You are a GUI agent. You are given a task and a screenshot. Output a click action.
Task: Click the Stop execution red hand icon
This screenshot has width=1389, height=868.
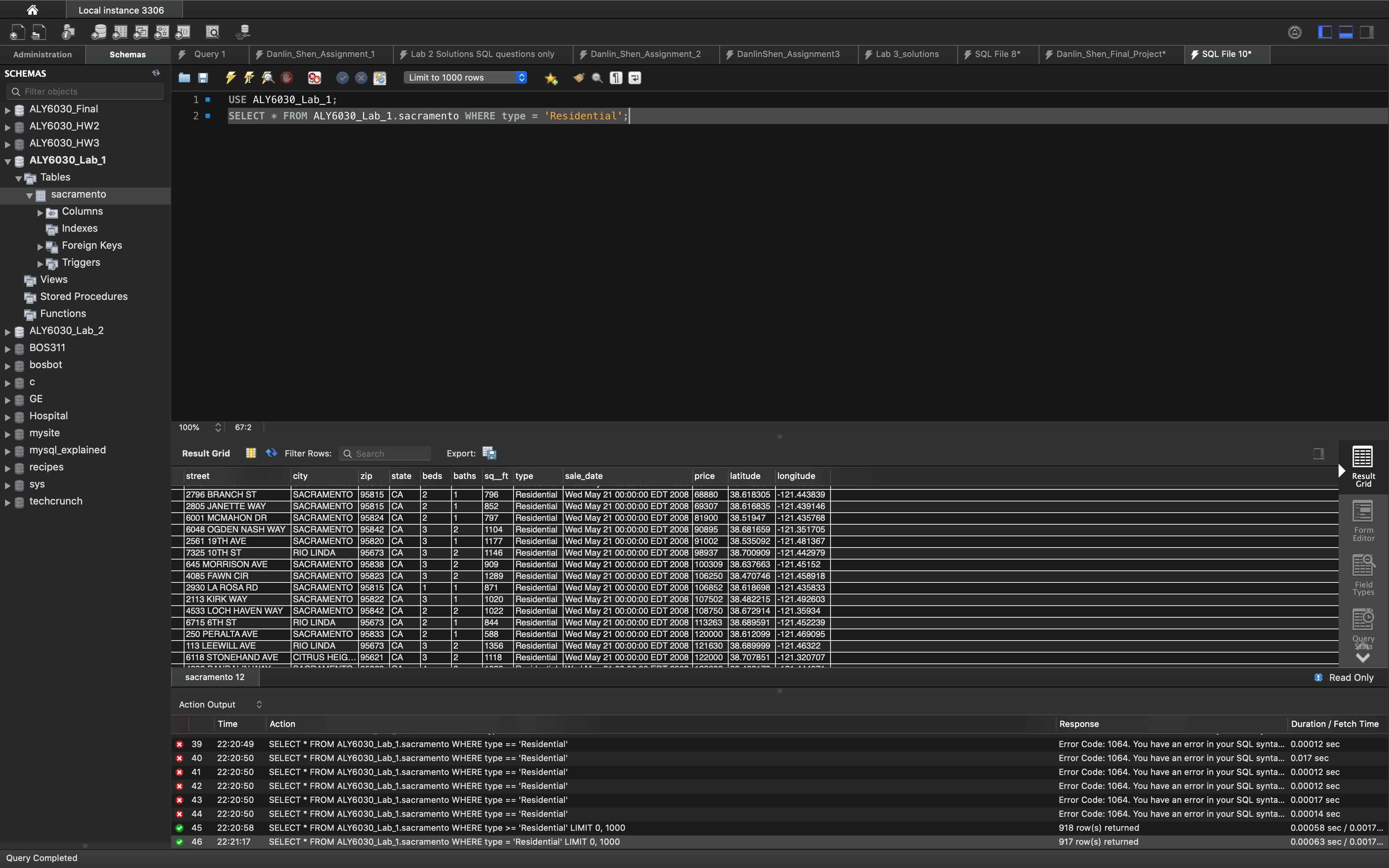pos(287,77)
